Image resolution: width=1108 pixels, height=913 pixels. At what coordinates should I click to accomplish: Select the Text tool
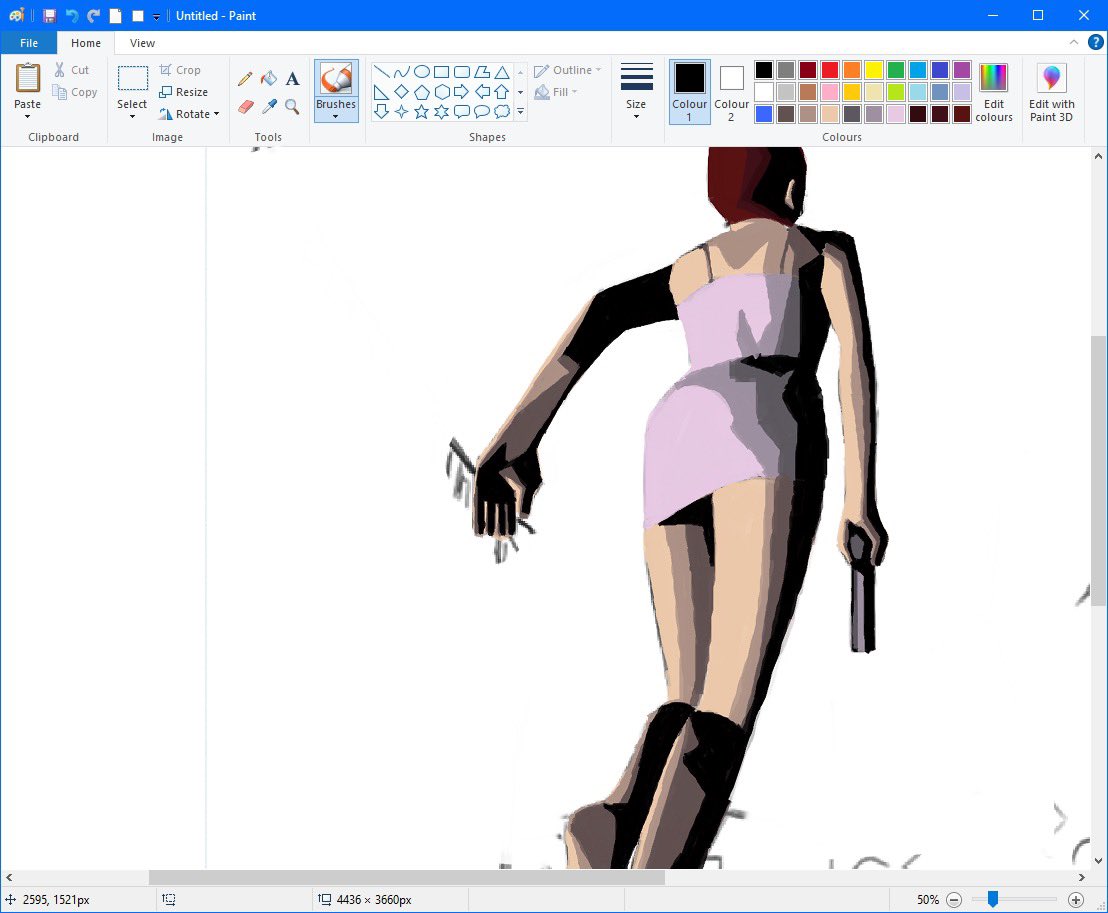pyautogui.click(x=293, y=78)
